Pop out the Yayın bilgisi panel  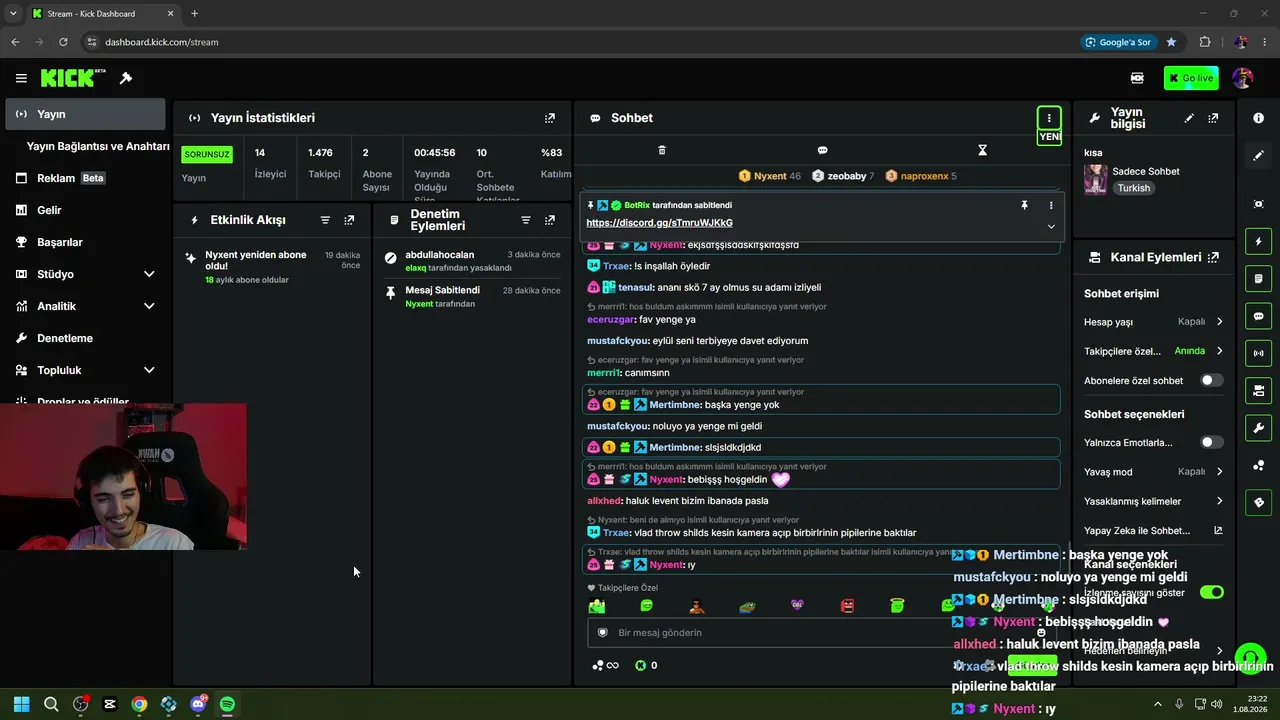point(1213,118)
